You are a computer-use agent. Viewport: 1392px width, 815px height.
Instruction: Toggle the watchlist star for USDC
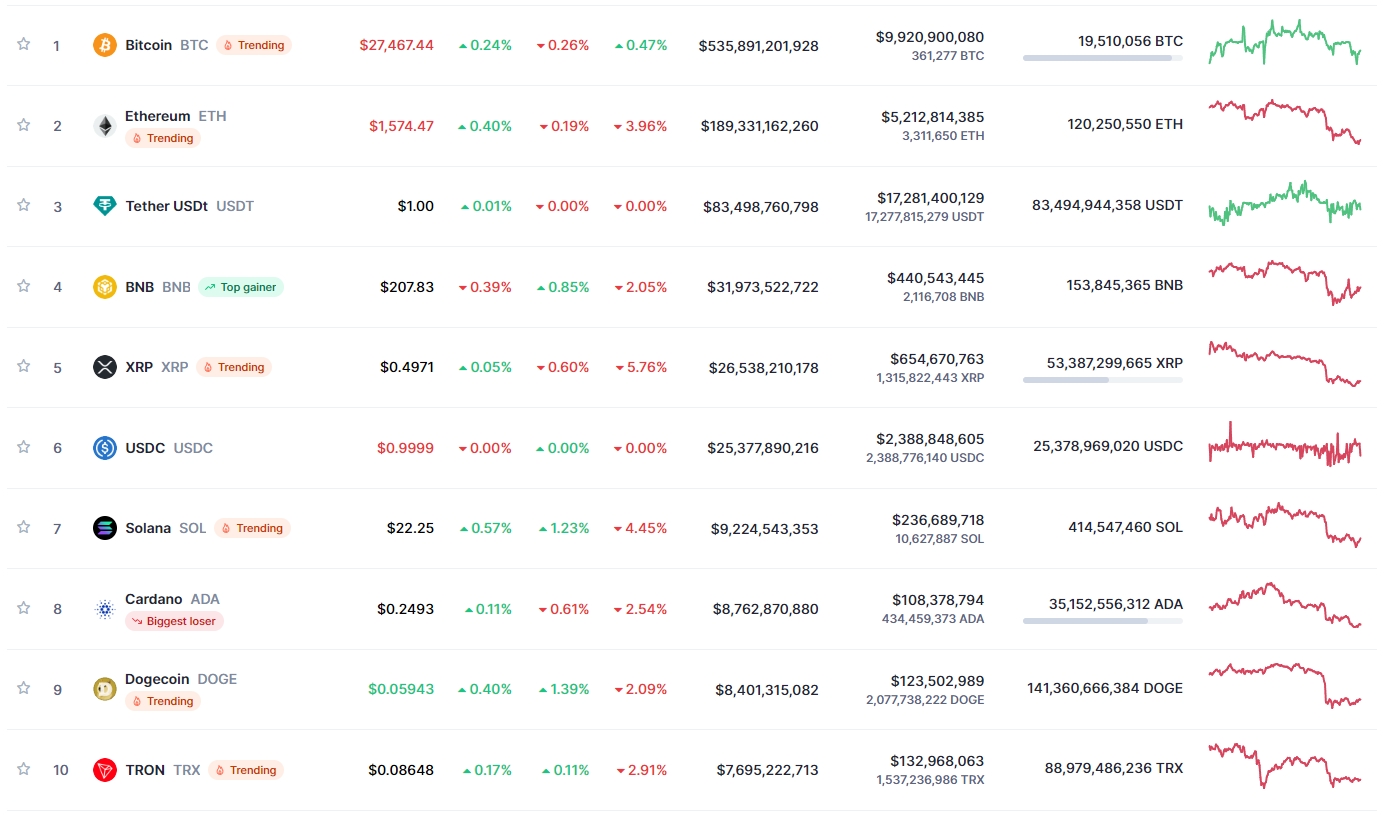point(24,447)
